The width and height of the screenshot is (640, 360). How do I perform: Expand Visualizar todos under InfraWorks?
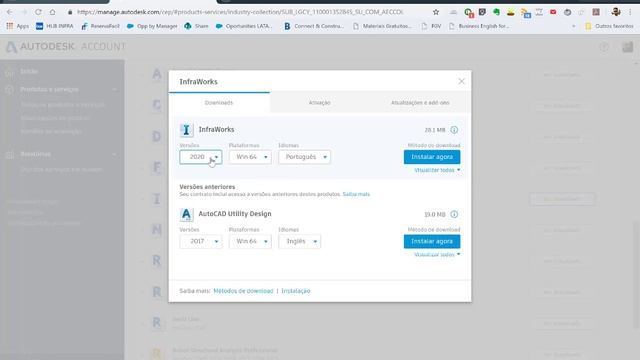coord(437,170)
